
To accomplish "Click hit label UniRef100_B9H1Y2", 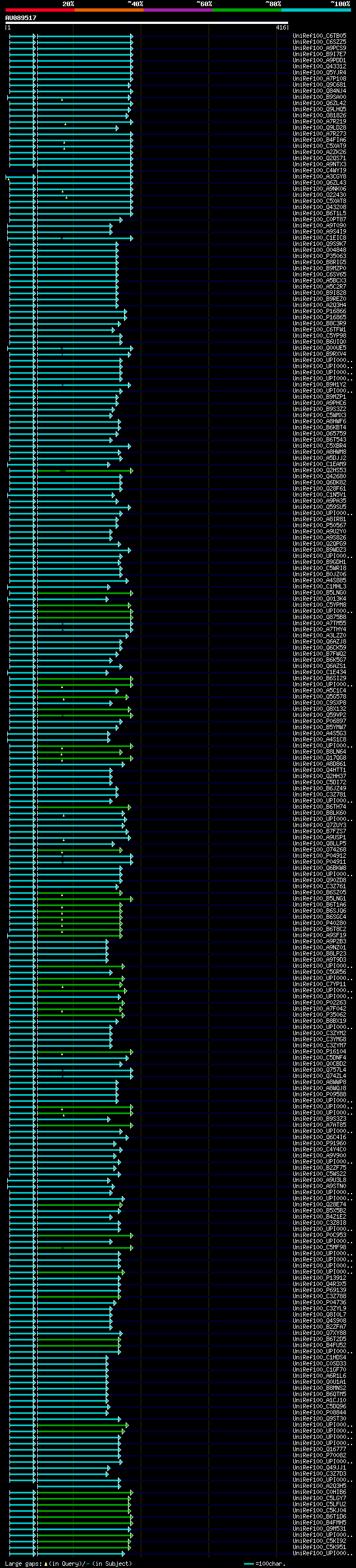I will [x=319, y=385].
